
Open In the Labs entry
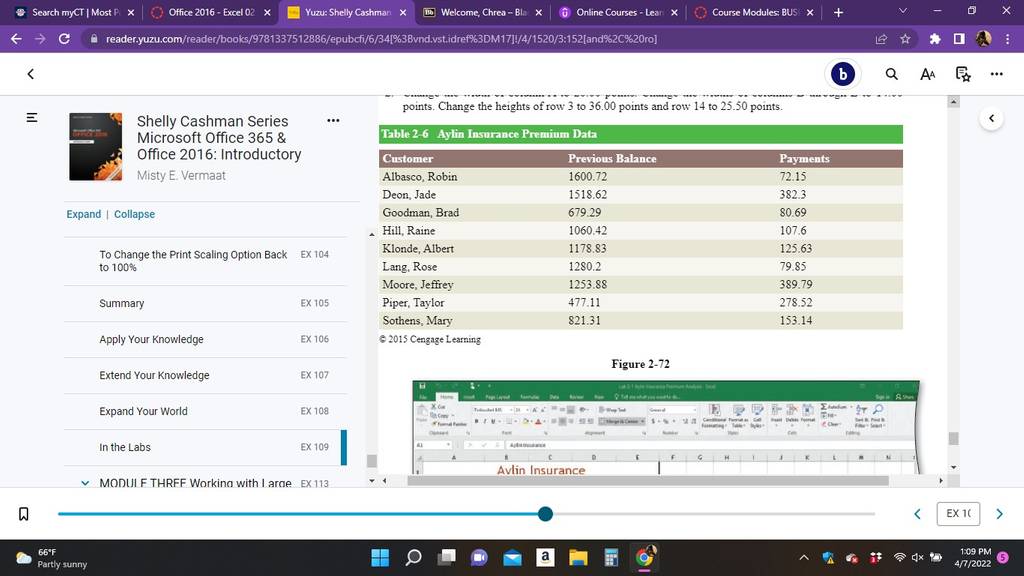coord(205,447)
